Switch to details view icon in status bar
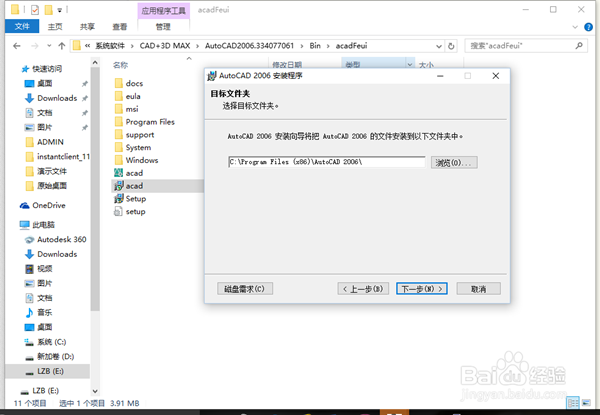Screen dimensions: 600x415 (x=573, y=403)
